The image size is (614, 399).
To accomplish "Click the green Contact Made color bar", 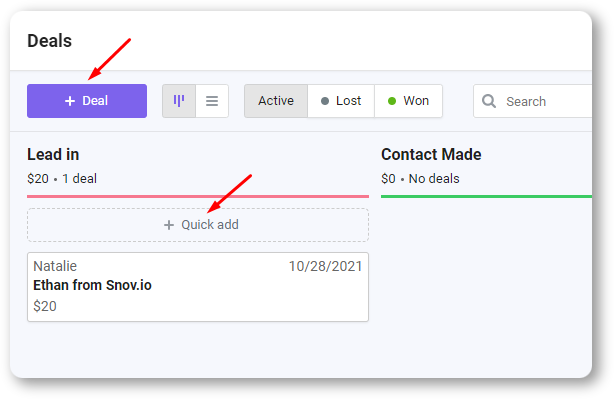I will click(x=486, y=196).
